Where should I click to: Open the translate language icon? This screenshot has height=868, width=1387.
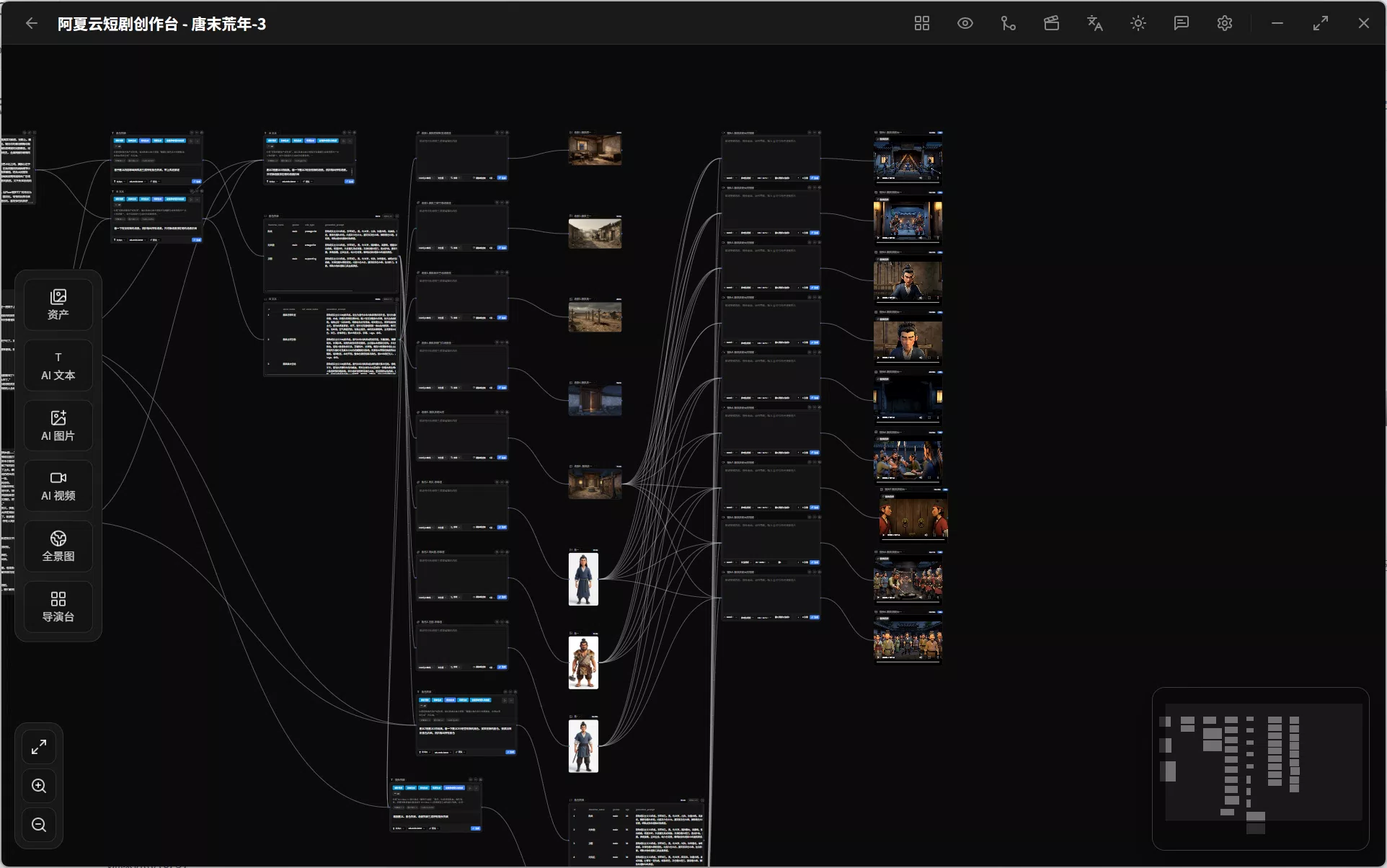[x=1095, y=23]
